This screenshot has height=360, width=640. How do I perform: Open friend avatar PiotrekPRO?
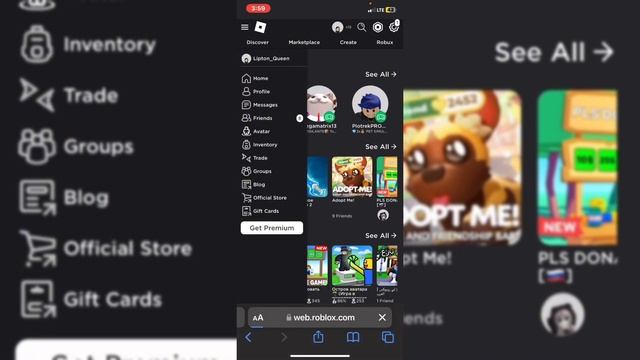(x=370, y=104)
